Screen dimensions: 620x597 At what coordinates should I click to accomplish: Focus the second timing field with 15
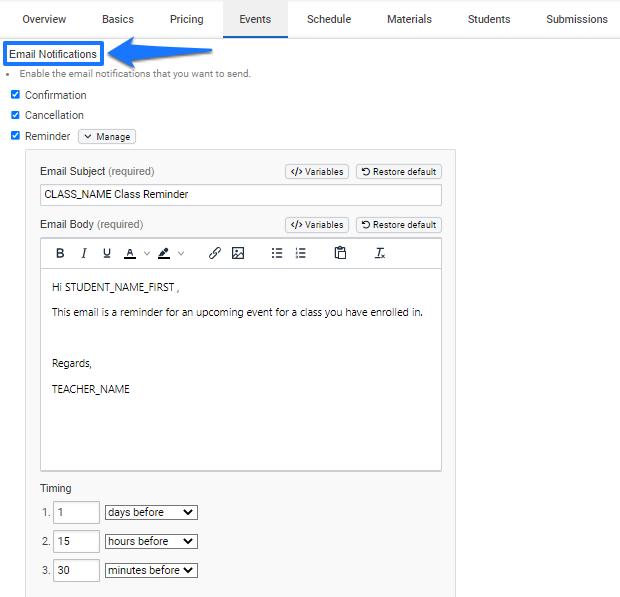(x=76, y=541)
